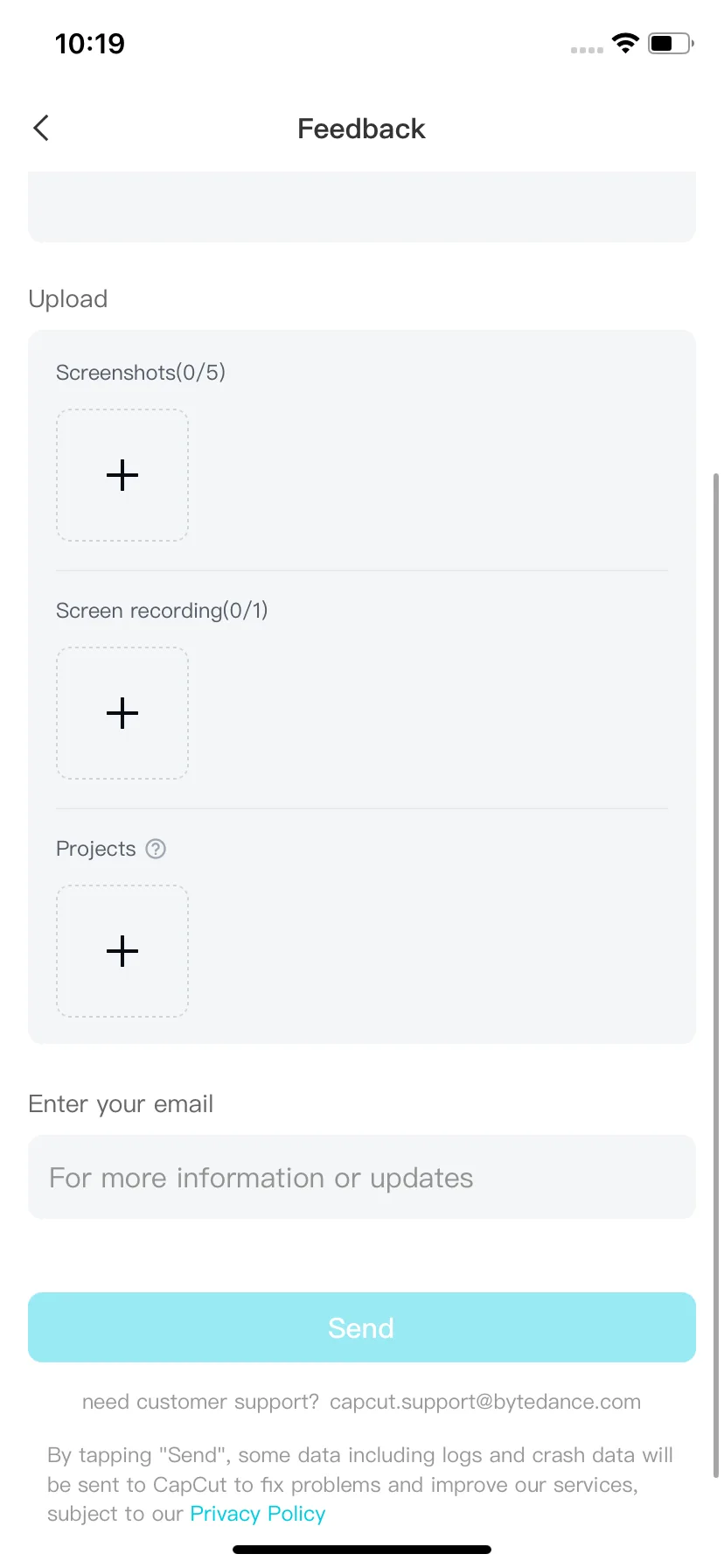Open the Projects help question-mark icon
724x1568 pixels.
click(x=156, y=849)
